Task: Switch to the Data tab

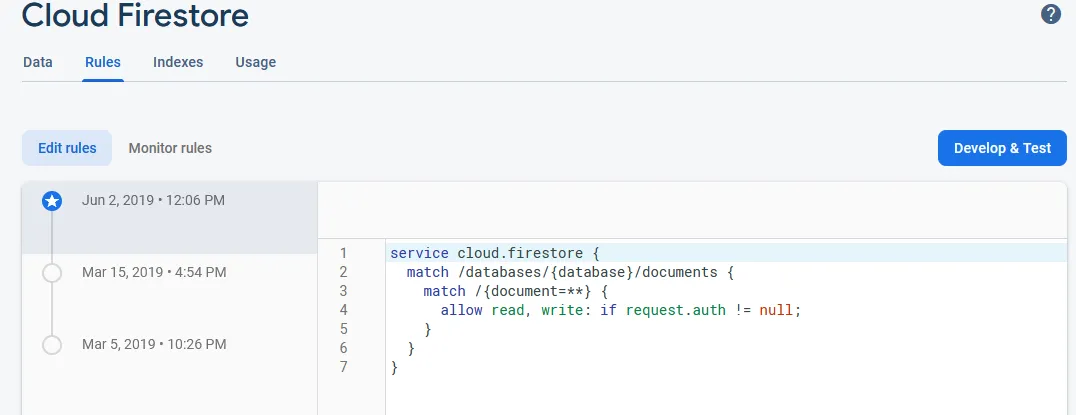Action: pyautogui.click(x=38, y=62)
